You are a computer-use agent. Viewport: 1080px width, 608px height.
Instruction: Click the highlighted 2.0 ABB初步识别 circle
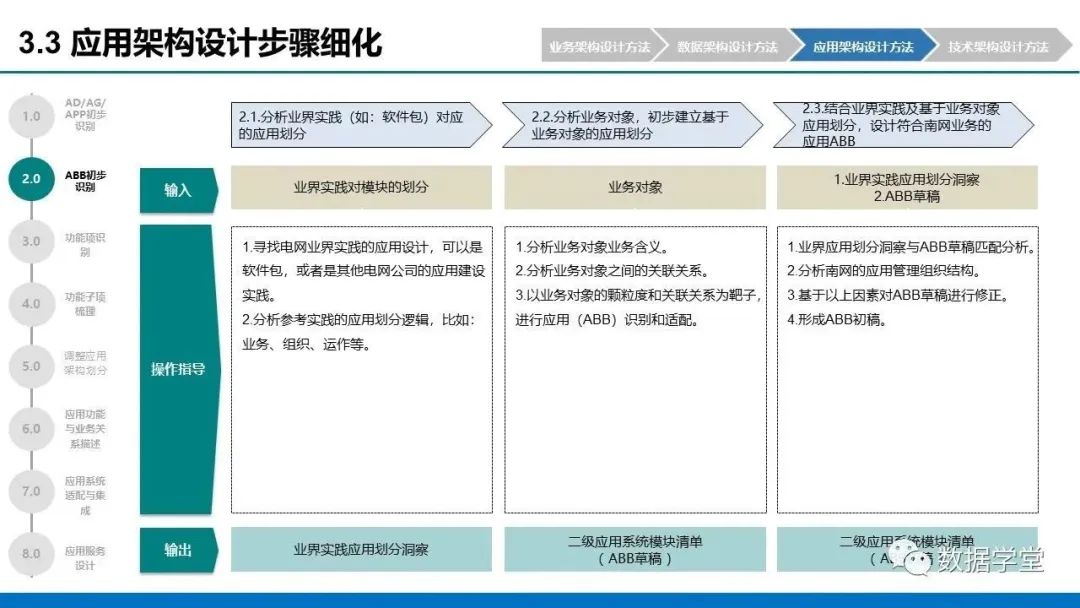(x=31, y=180)
